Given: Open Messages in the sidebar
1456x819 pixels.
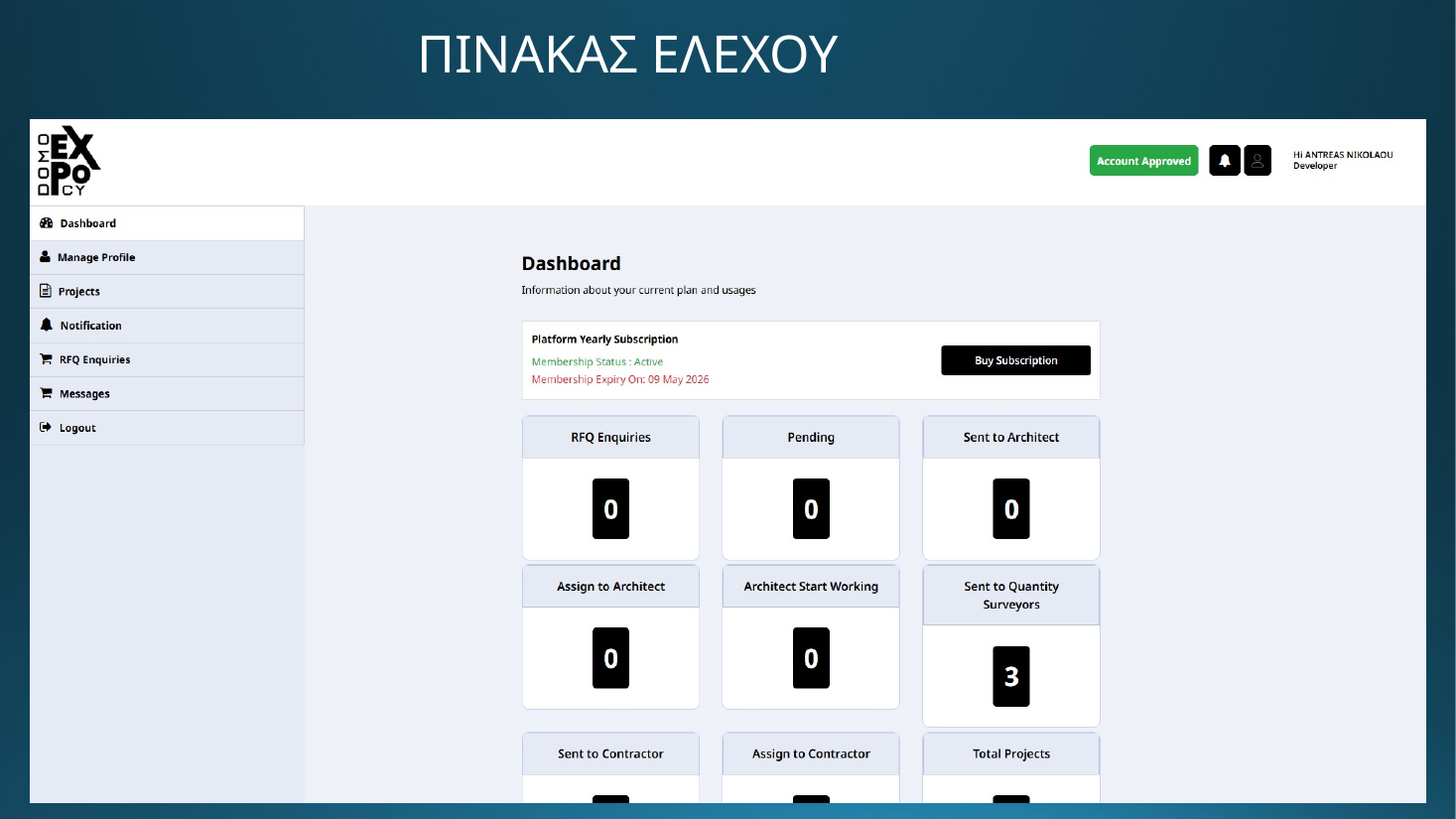Looking at the screenshot, I should tap(167, 393).
